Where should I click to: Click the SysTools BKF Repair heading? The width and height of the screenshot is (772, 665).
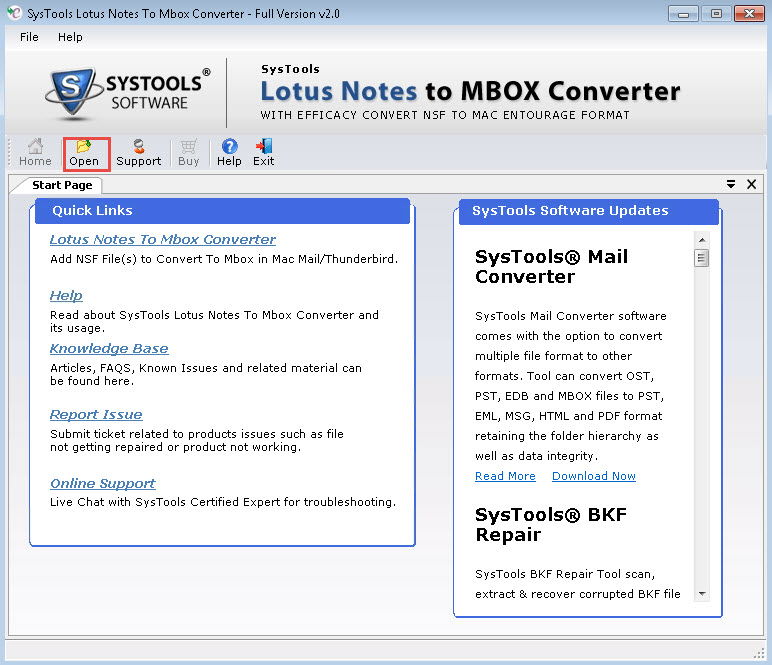[x=551, y=524]
